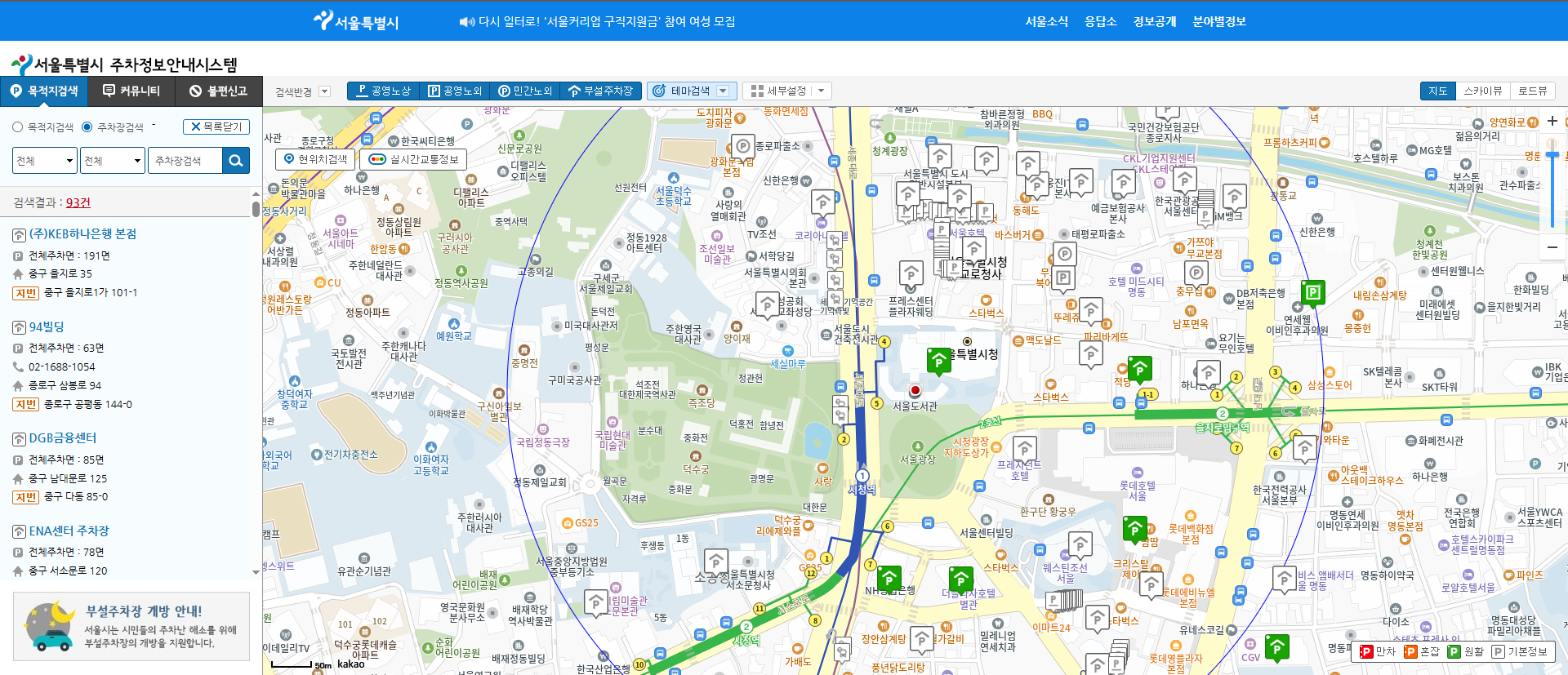Switch to the 커뮤니티 tab

point(131,91)
